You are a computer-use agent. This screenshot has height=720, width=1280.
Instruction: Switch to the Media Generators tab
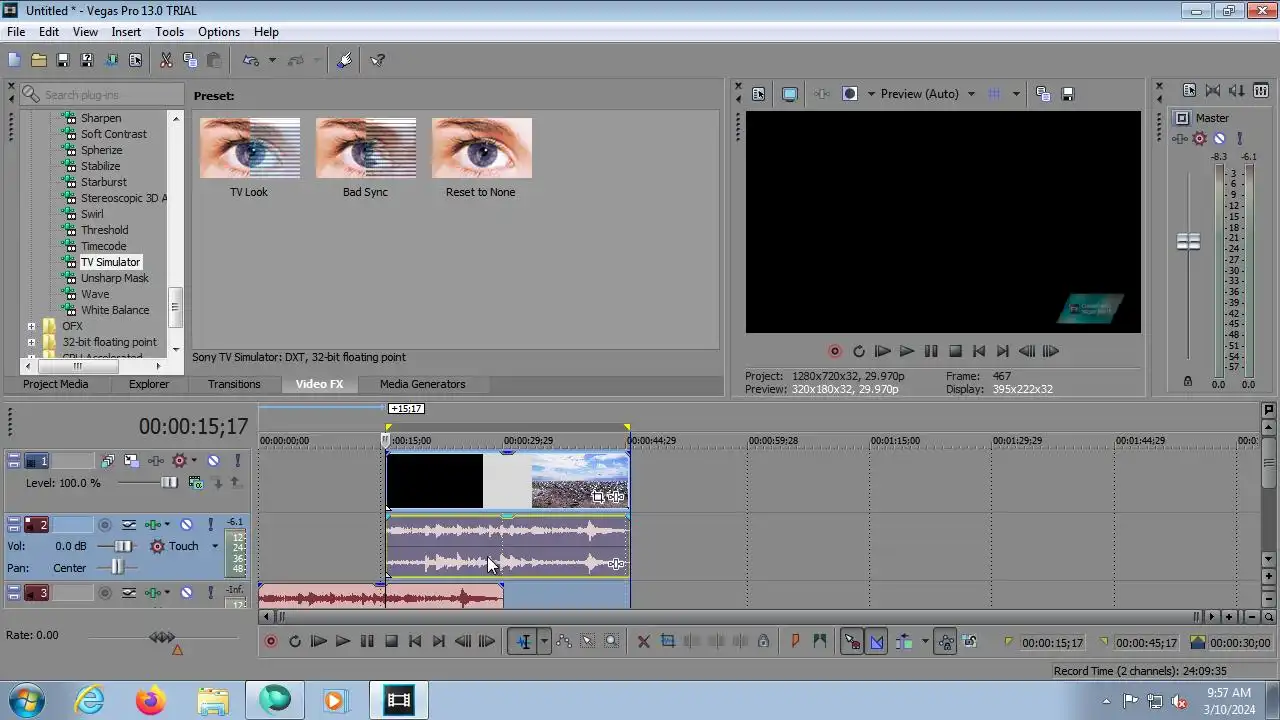422,384
